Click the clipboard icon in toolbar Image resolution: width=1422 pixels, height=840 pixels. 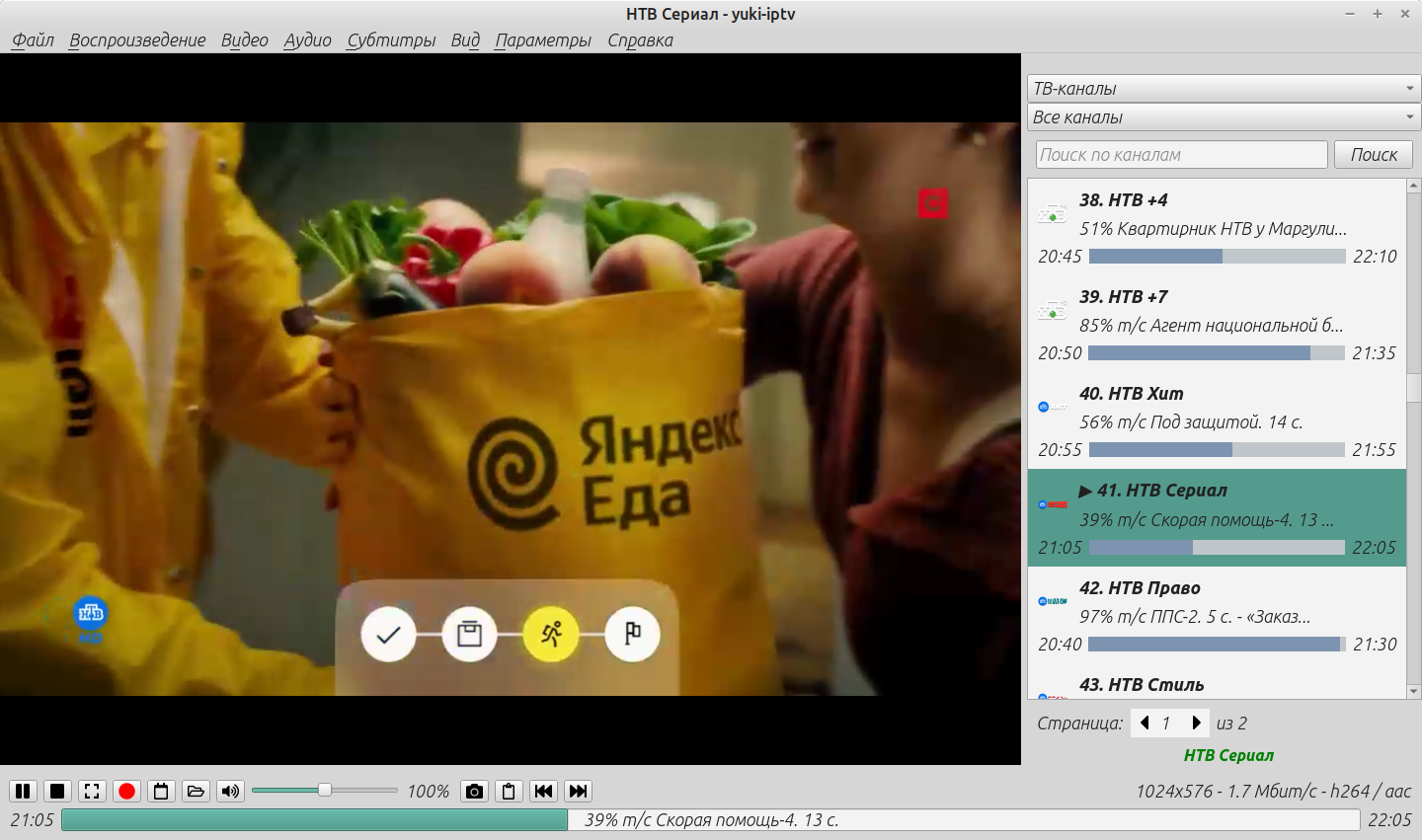pos(509,791)
